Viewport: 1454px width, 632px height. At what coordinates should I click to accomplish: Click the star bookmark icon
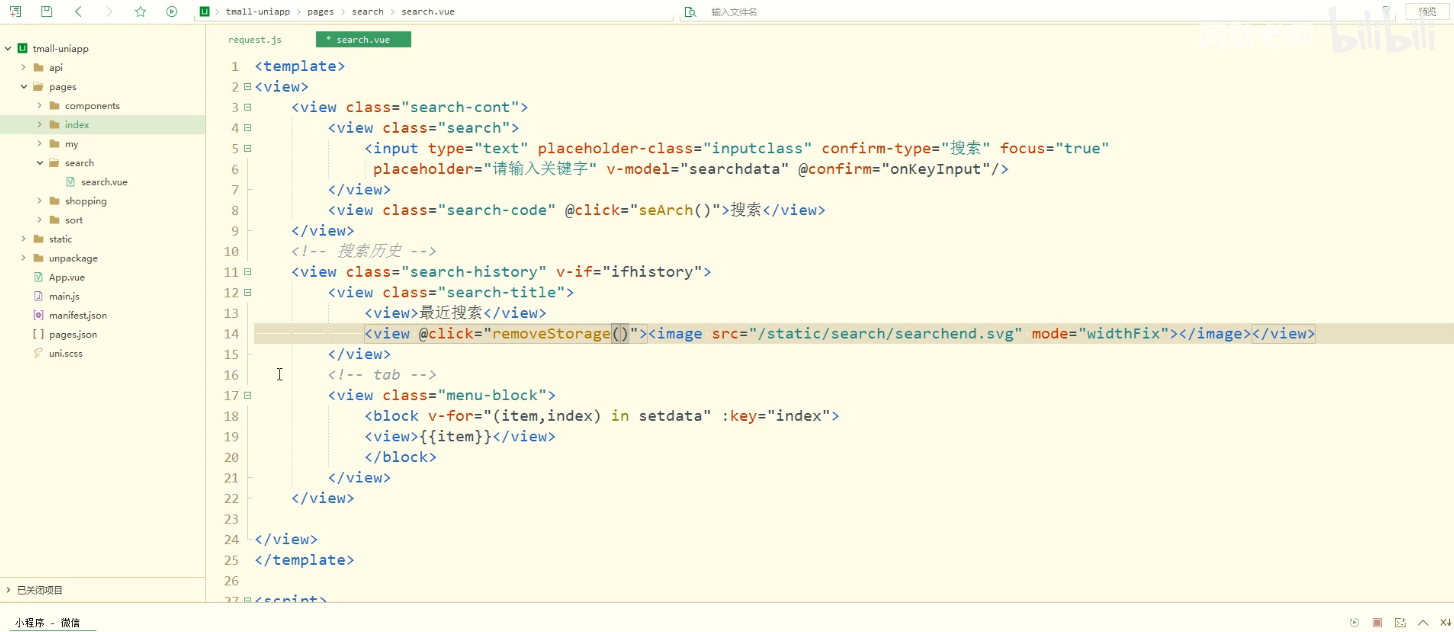[x=140, y=11]
